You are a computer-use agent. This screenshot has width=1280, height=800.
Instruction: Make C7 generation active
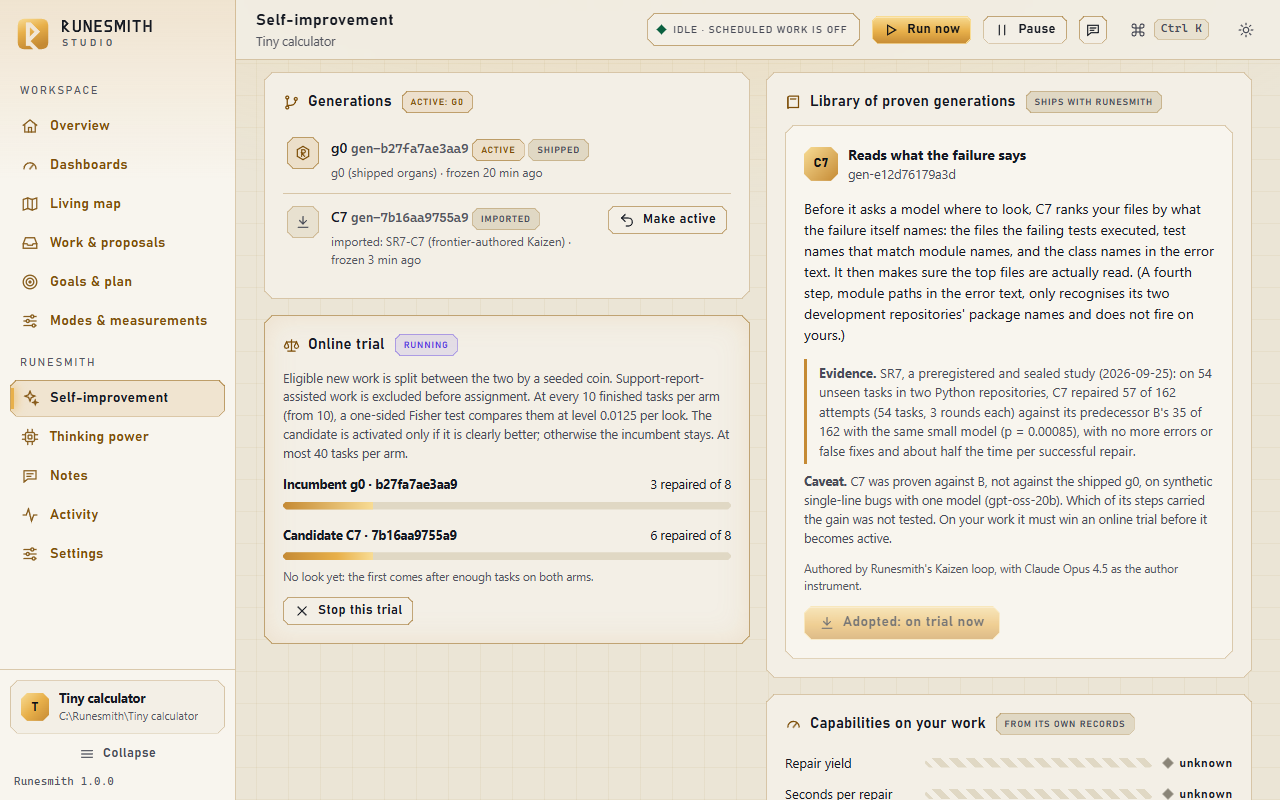click(667, 220)
